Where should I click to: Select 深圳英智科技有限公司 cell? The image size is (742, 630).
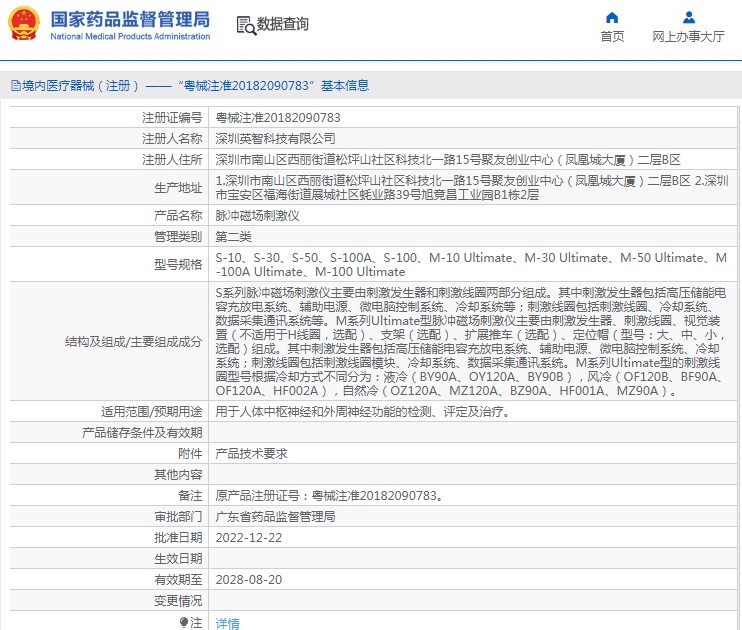[x=275, y=139]
